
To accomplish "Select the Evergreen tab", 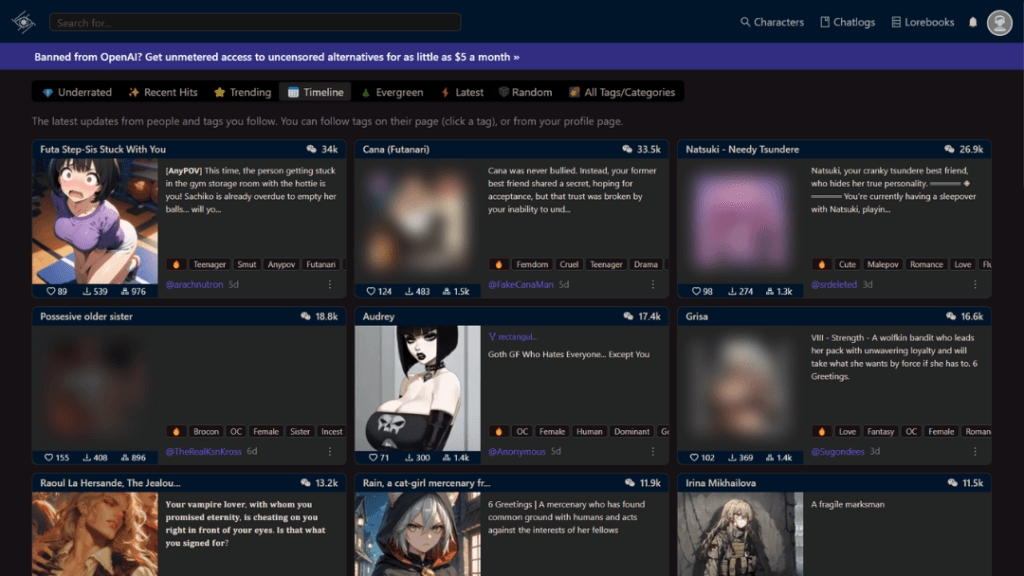I will pyautogui.click(x=391, y=92).
